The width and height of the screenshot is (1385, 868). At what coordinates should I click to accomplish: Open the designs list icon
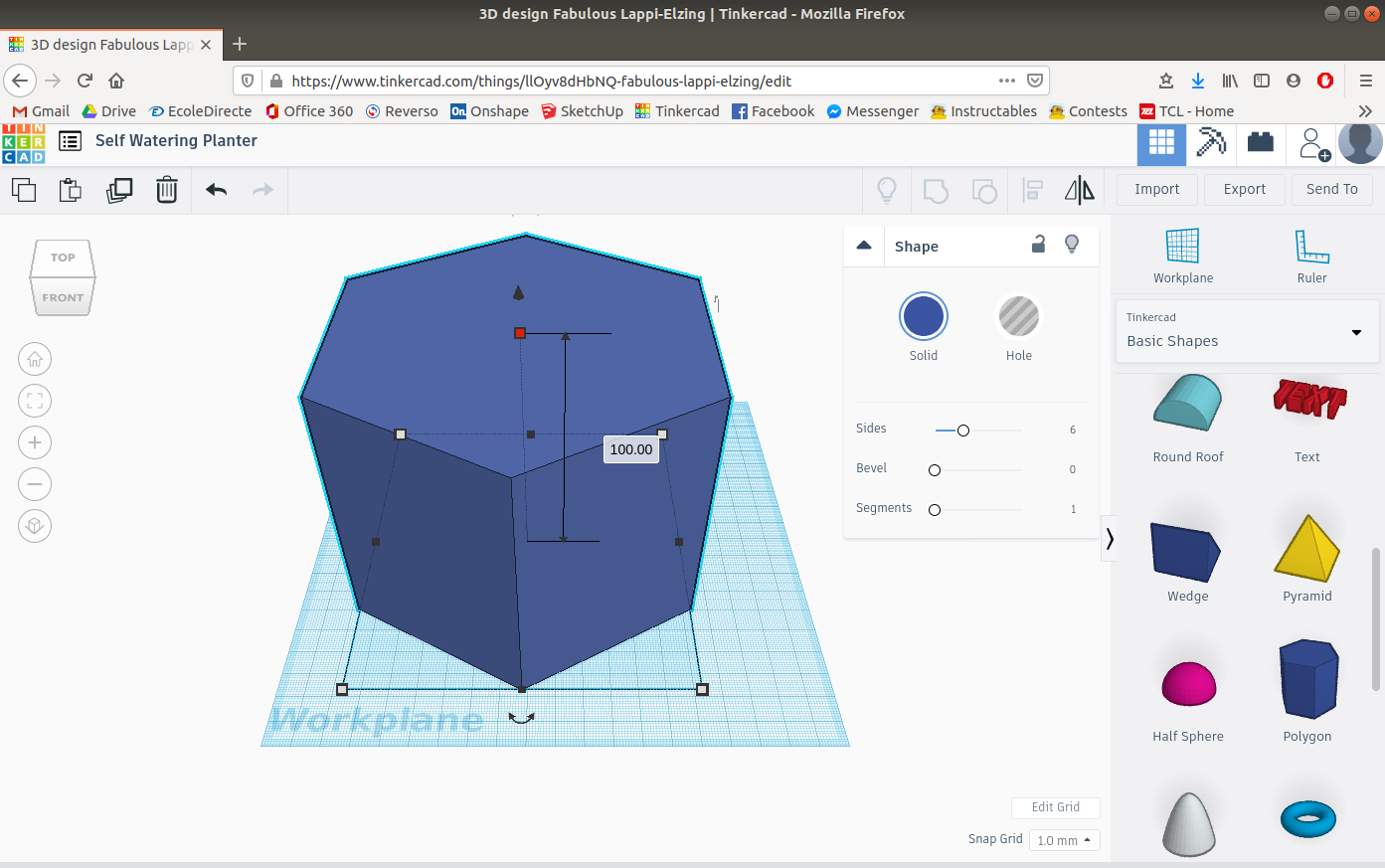(x=70, y=141)
